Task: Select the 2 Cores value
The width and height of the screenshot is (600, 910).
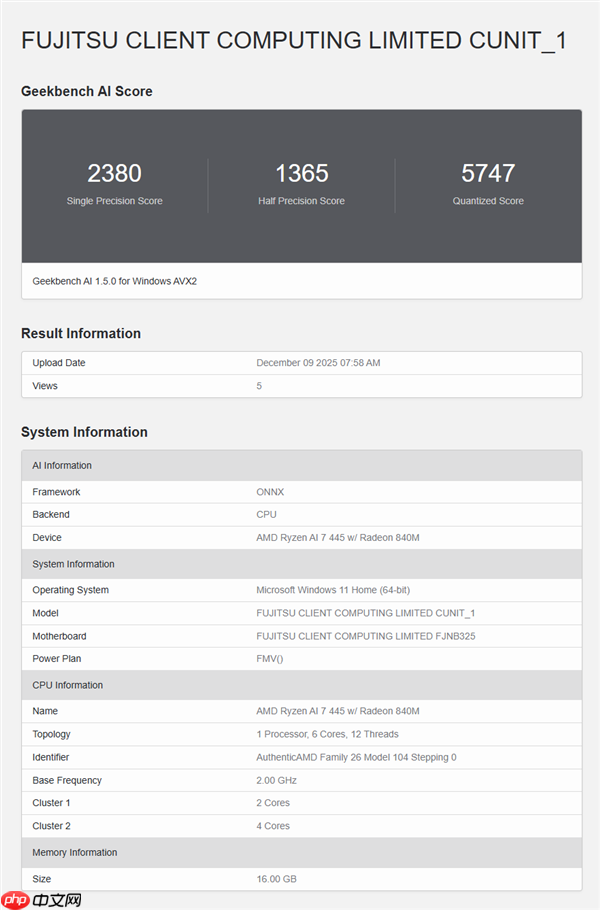Action: click(x=273, y=803)
